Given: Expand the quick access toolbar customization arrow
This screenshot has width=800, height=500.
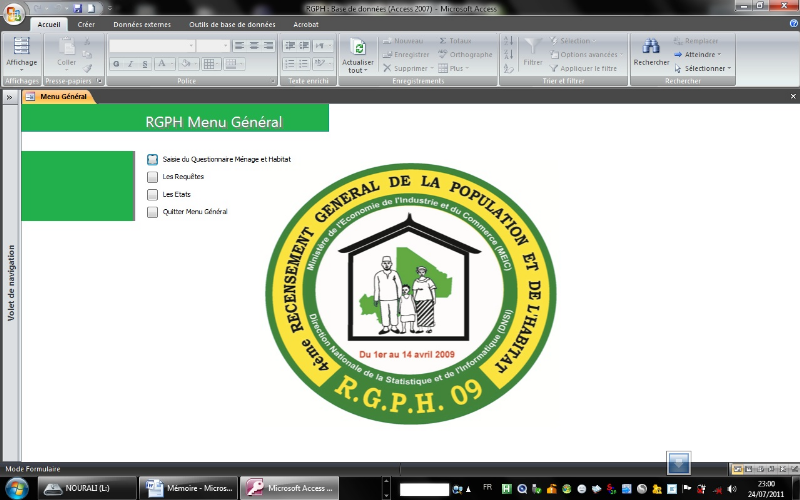Looking at the screenshot, I should point(110,8).
